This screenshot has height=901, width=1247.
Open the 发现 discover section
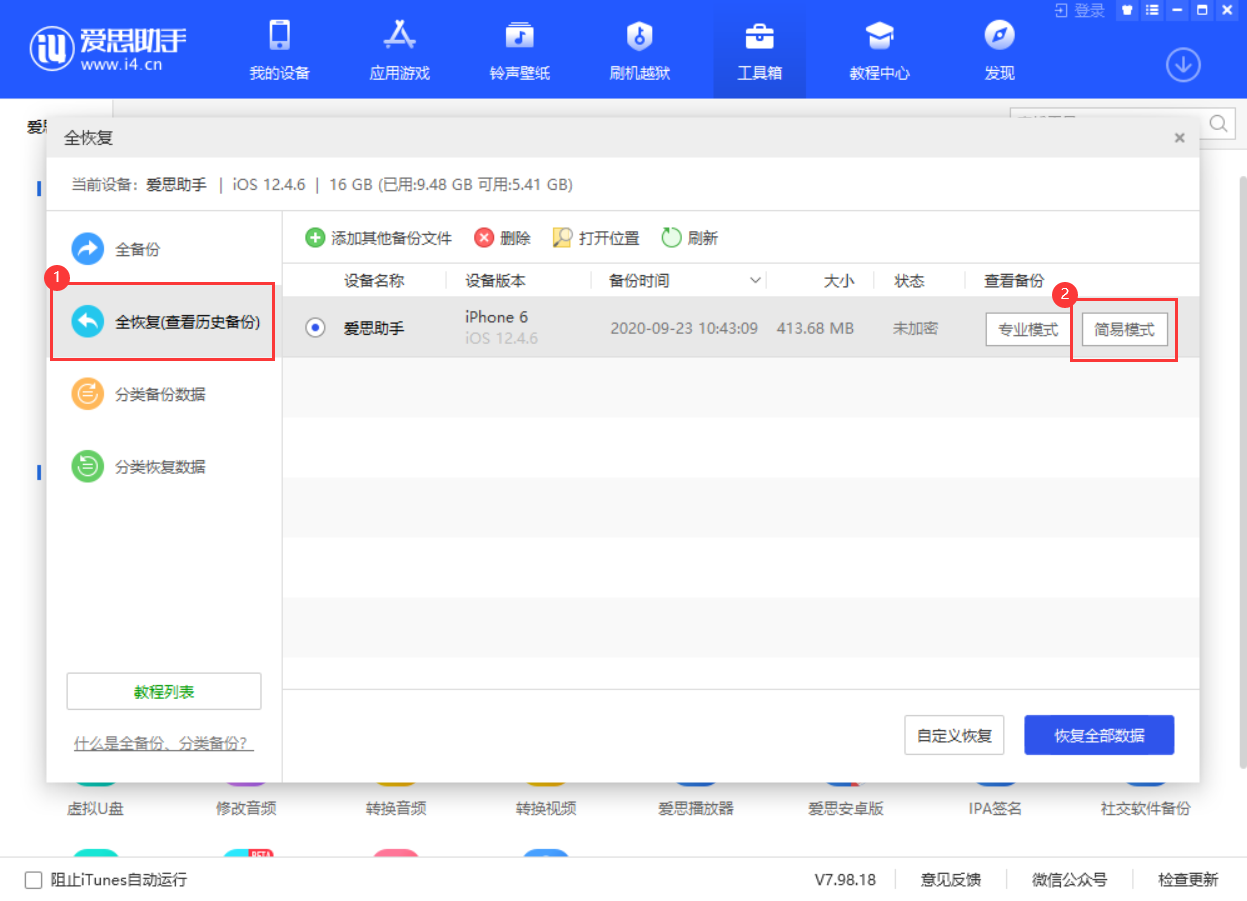[998, 48]
